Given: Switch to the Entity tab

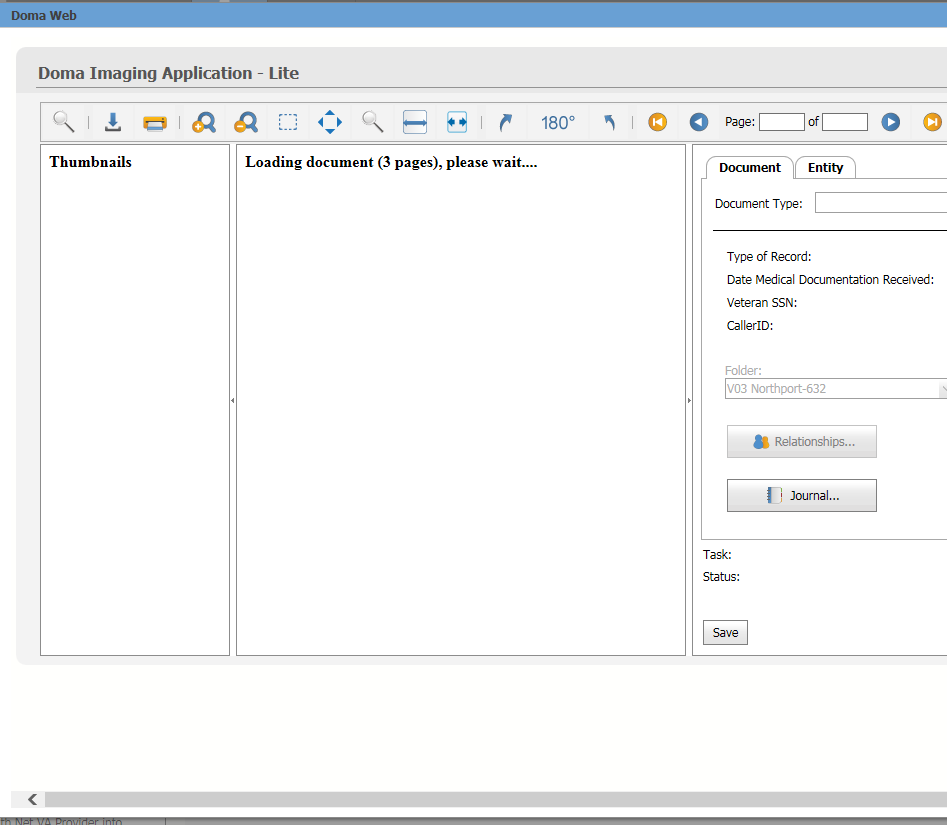Looking at the screenshot, I should (825, 167).
